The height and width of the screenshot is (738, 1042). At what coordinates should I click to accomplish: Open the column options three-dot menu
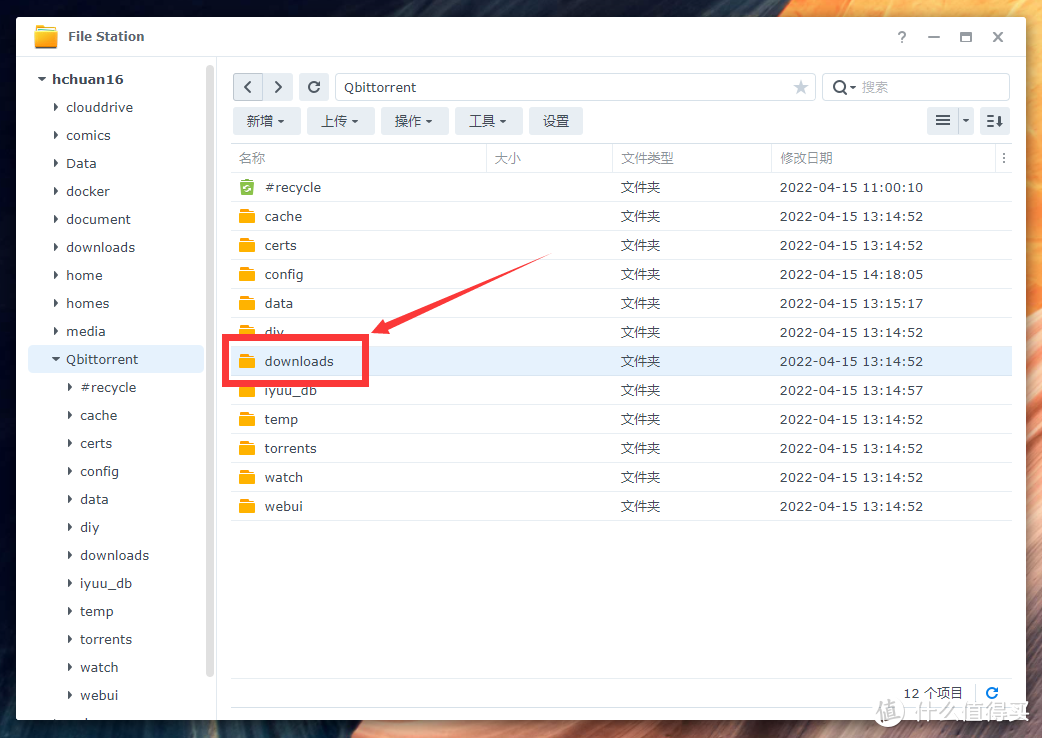[1003, 158]
